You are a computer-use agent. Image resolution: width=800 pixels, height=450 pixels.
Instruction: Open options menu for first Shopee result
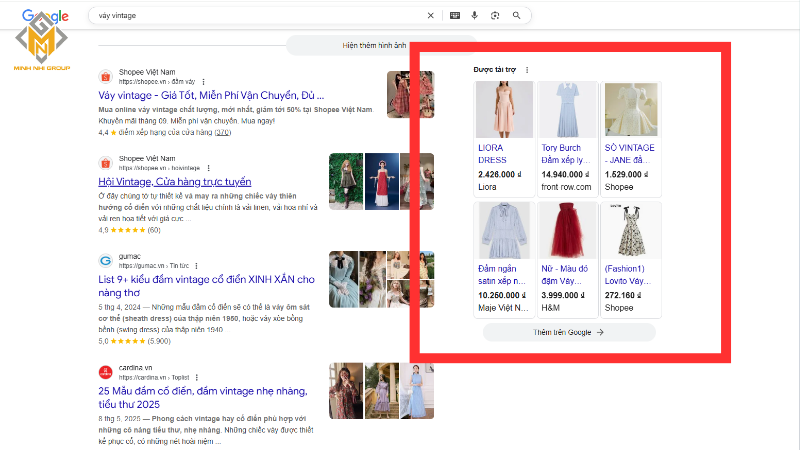[x=203, y=82]
